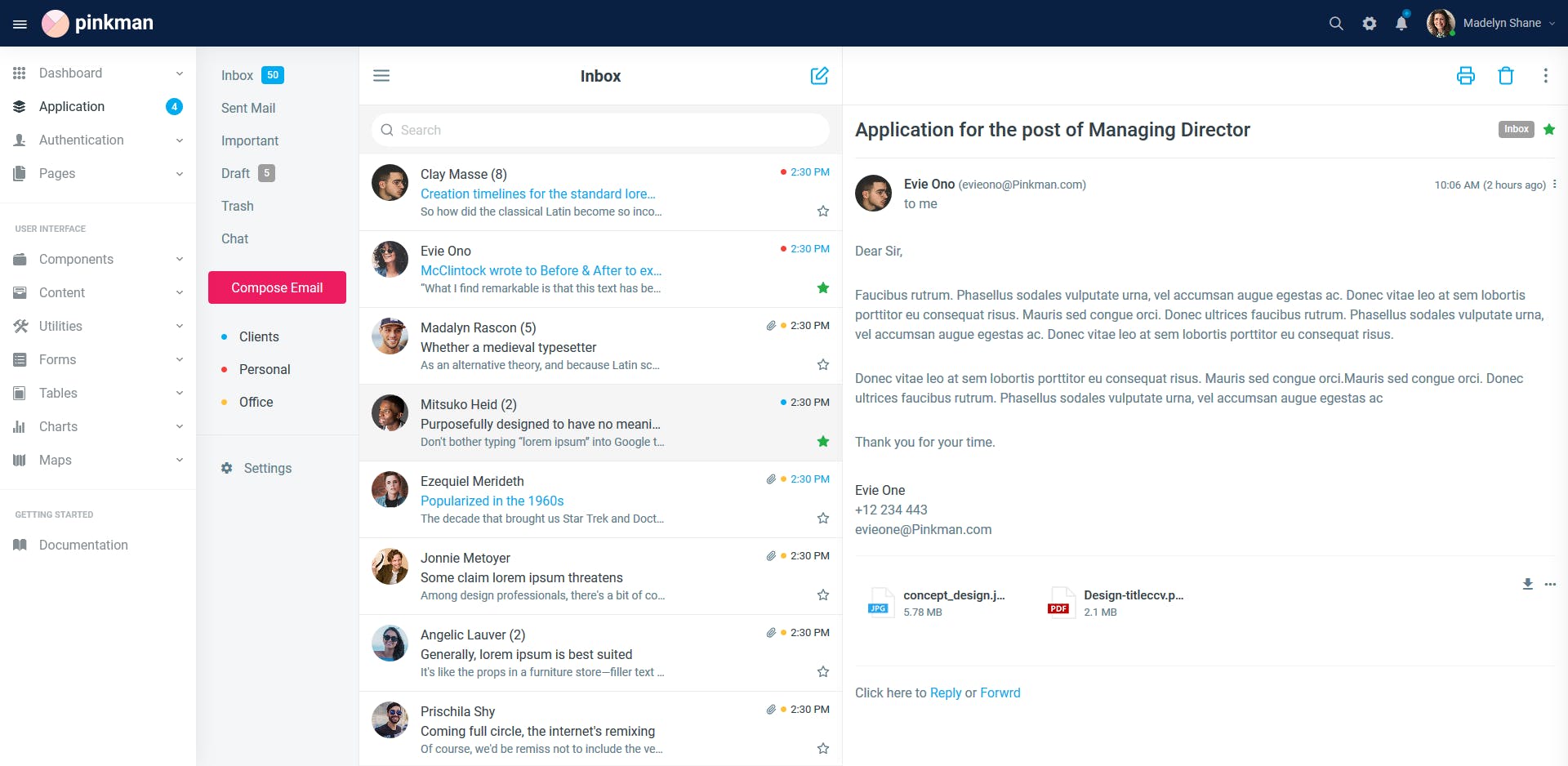The image size is (1568, 766).
Task: Expand the Dashboard sidebar menu
Action: 98,73
